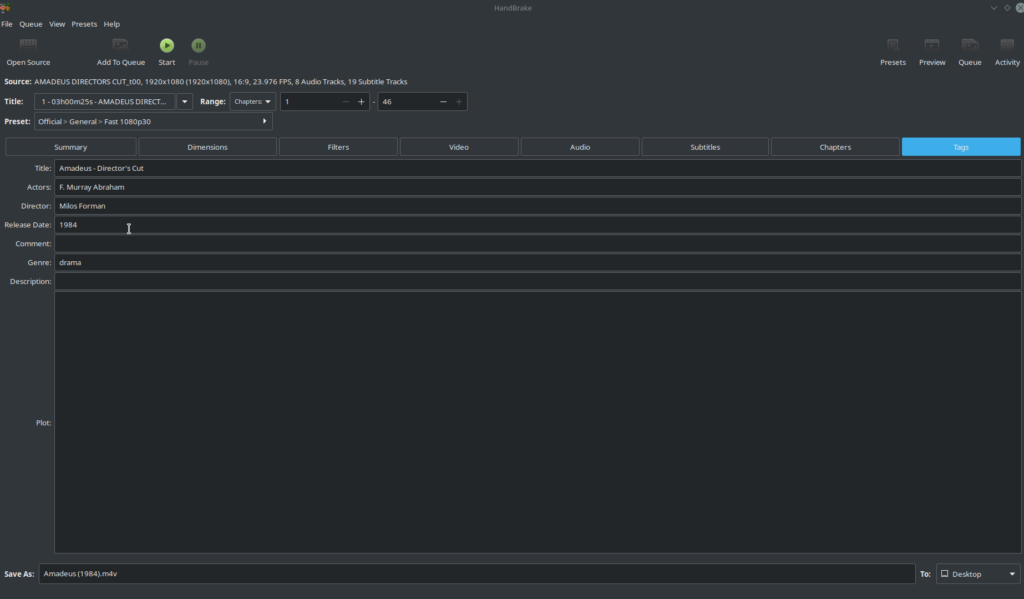The image size is (1024, 599).
Task: Click the Pause toolbar icon
Action: coord(199,45)
